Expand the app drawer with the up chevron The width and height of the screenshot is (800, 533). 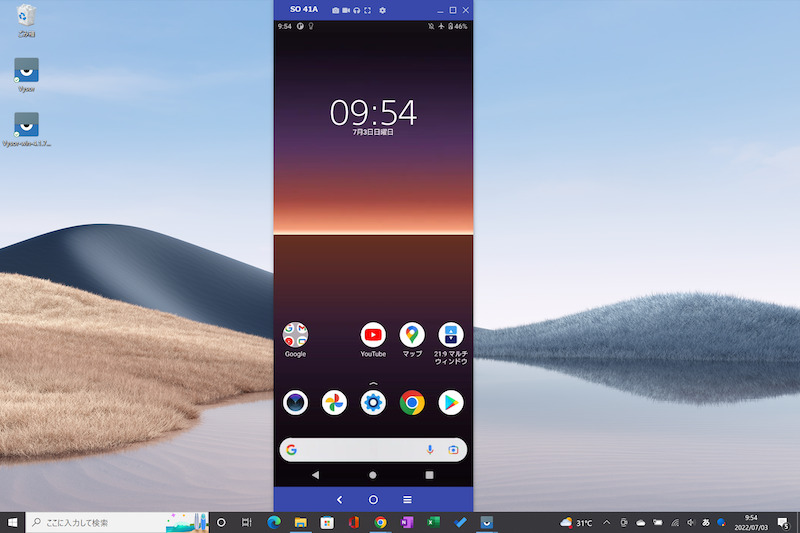coord(373,384)
